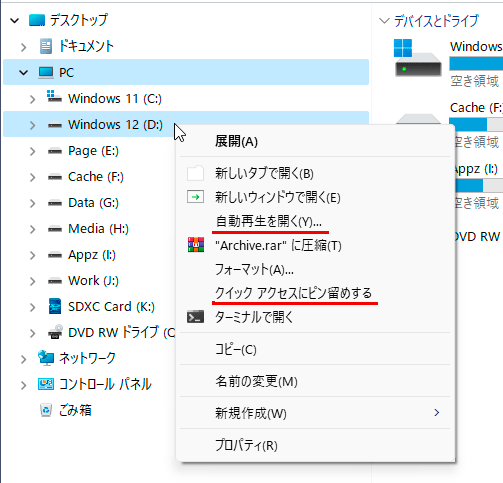Choose 展開(A) from context menu
The image size is (503, 483).
click(315, 141)
